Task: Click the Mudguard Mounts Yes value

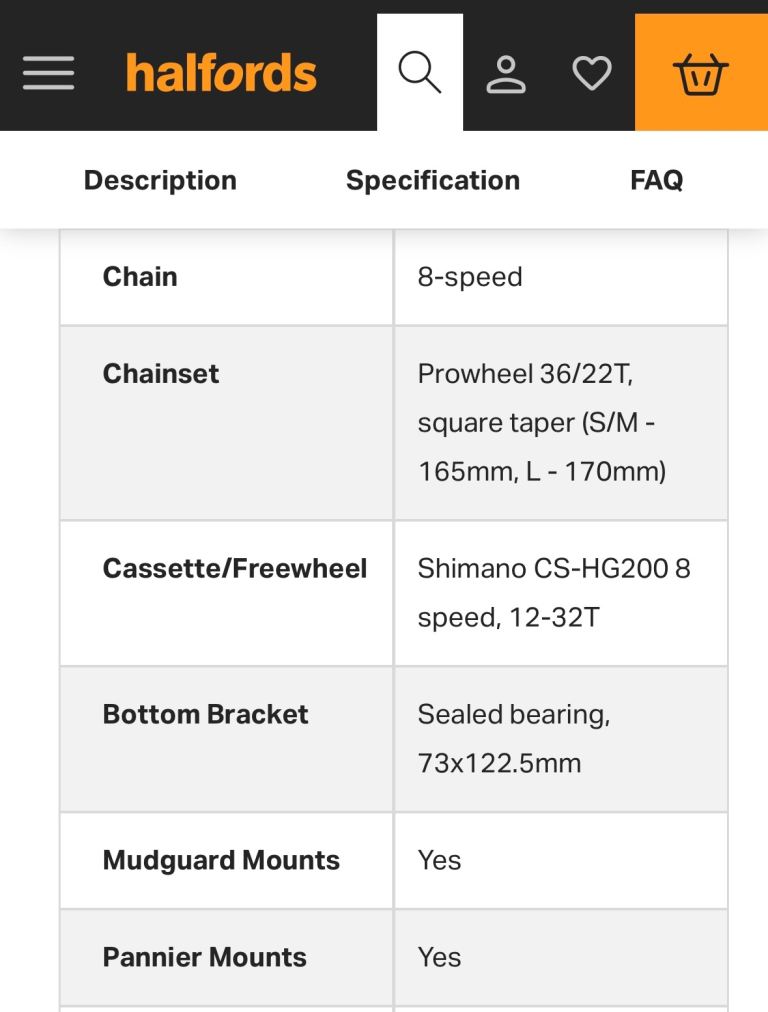Action: [438, 860]
